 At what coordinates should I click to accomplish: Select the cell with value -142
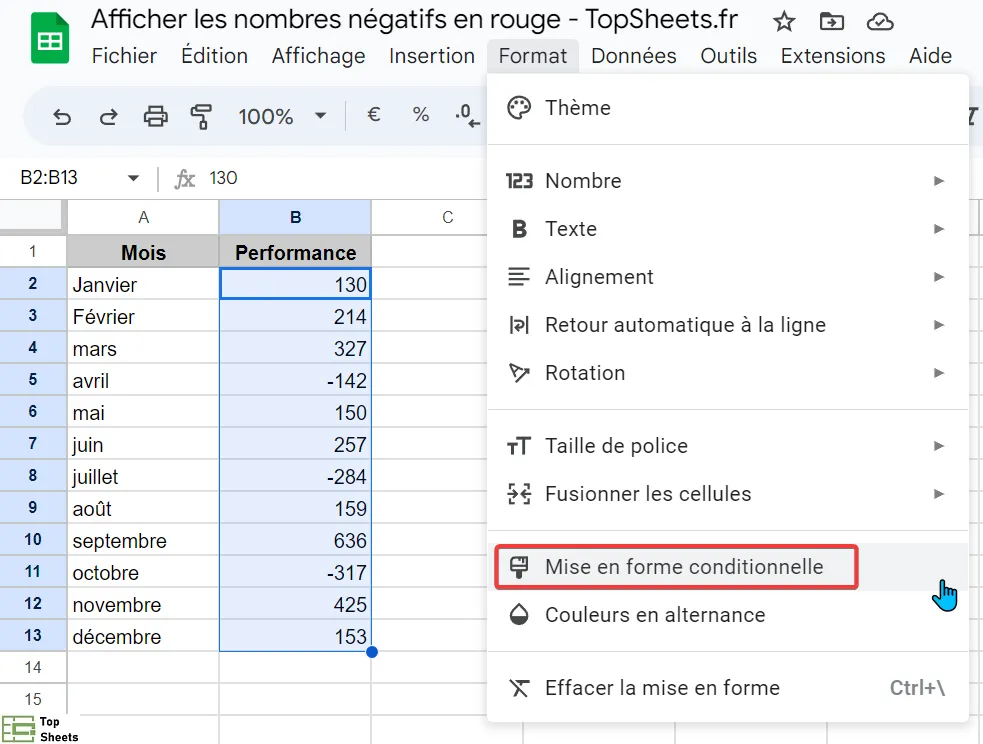(x=295, y=380)
